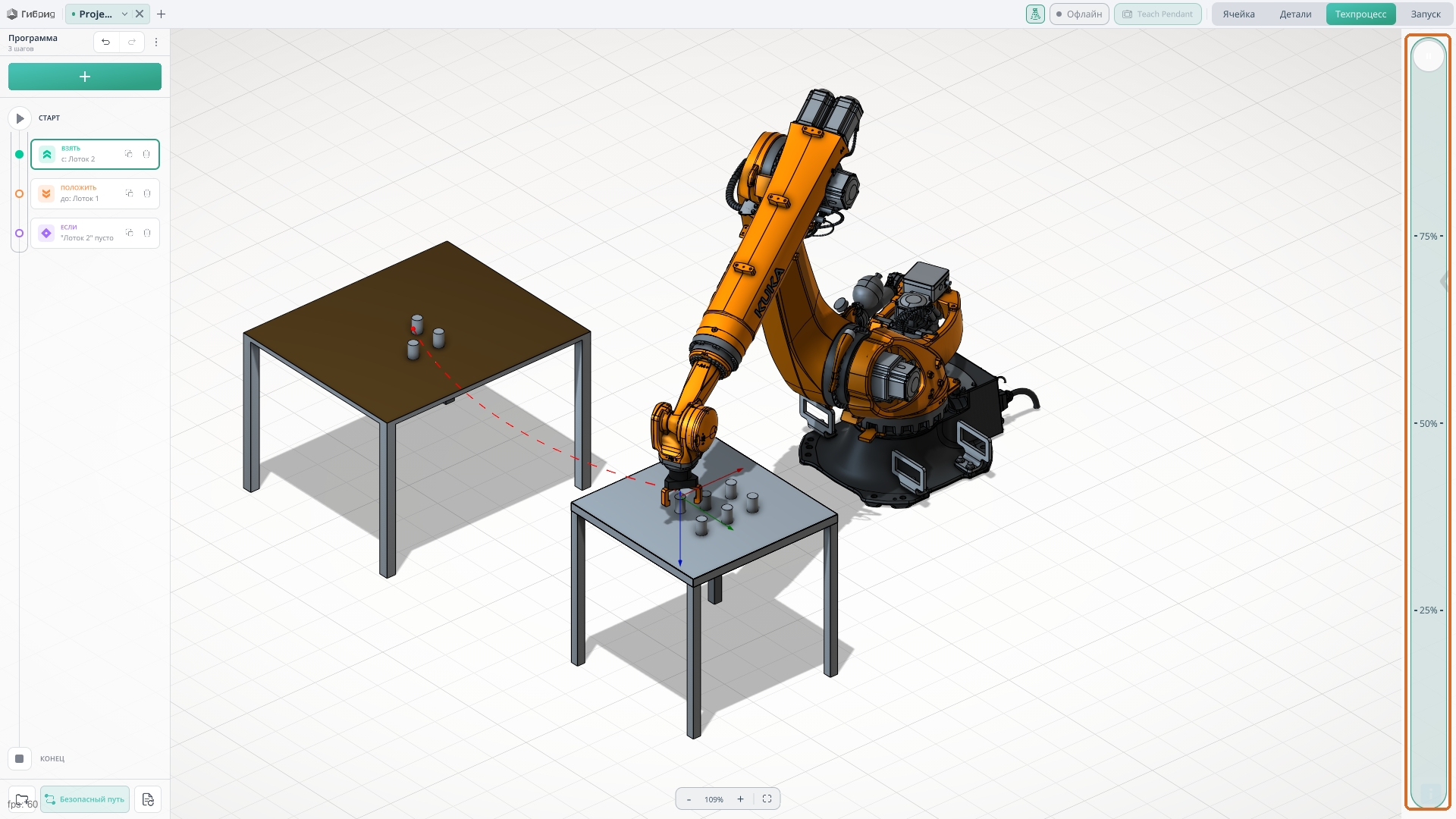Set the speed slider to the 50% mark
The image size is (1456, 819).
1429,423
